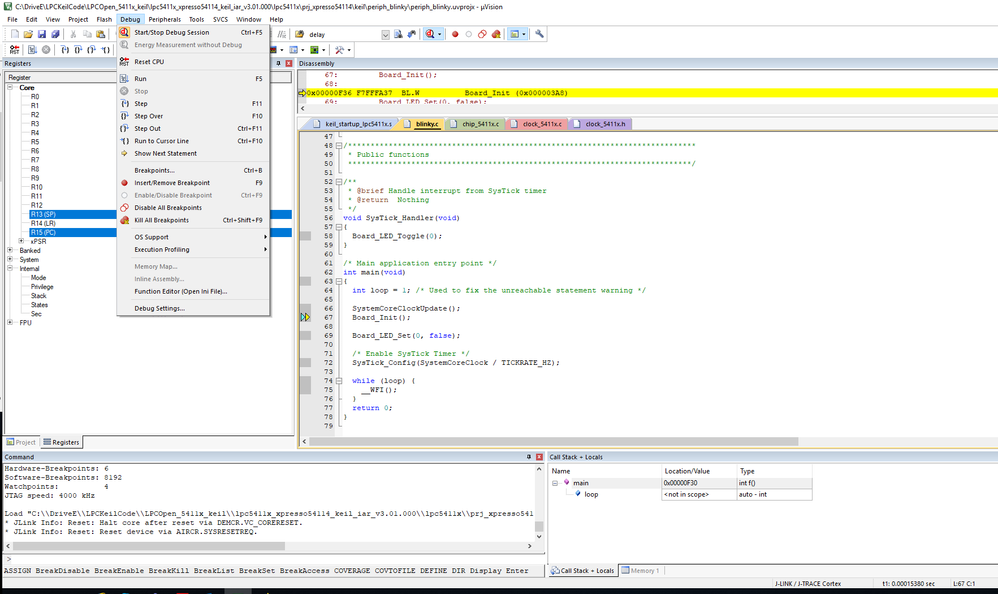Open the Peripherals menu
Image resolution: width=998 pixels, height=594 pixels.
pos(165,19)
